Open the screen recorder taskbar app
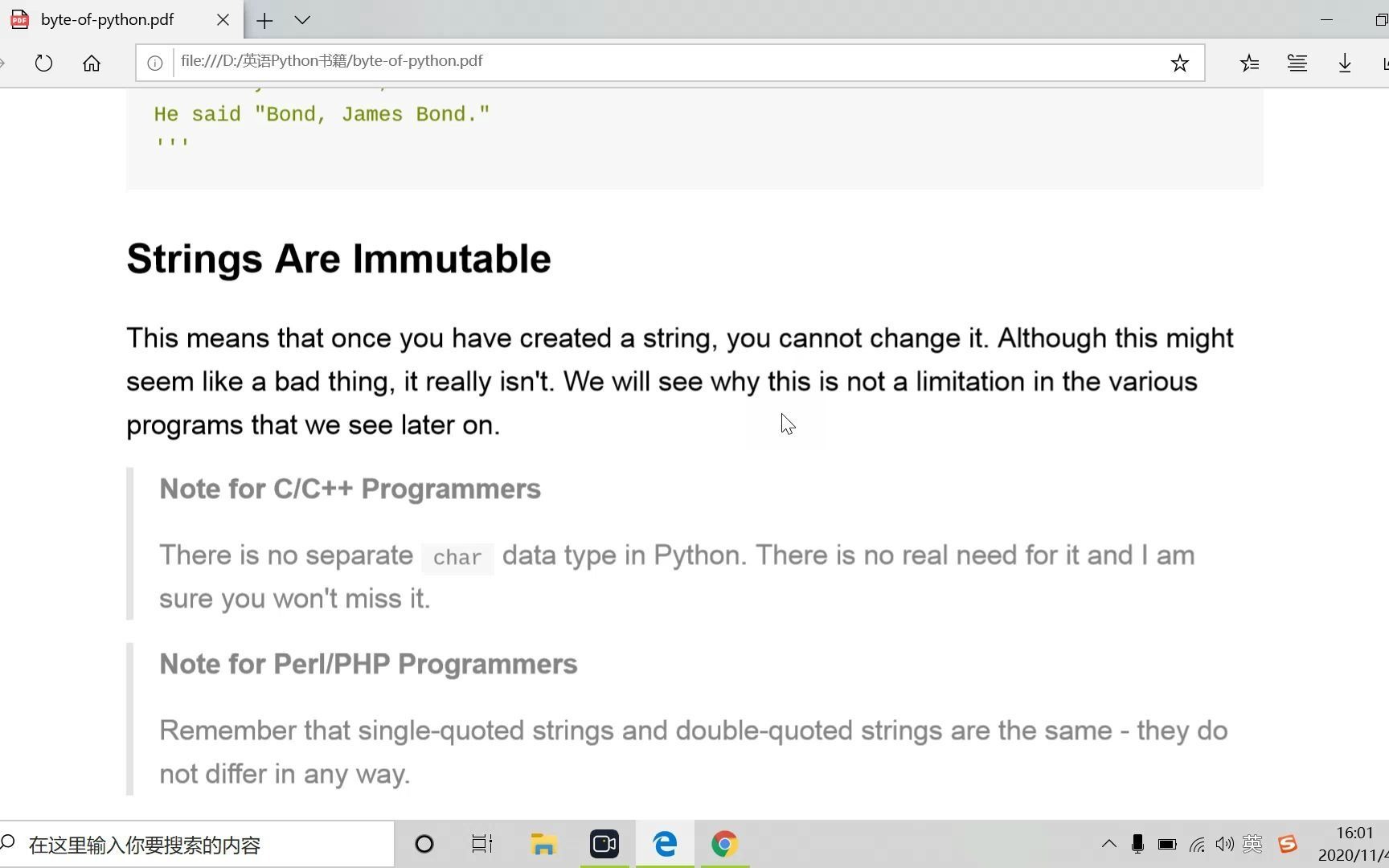1389x868 pixels. click(604, 844)
